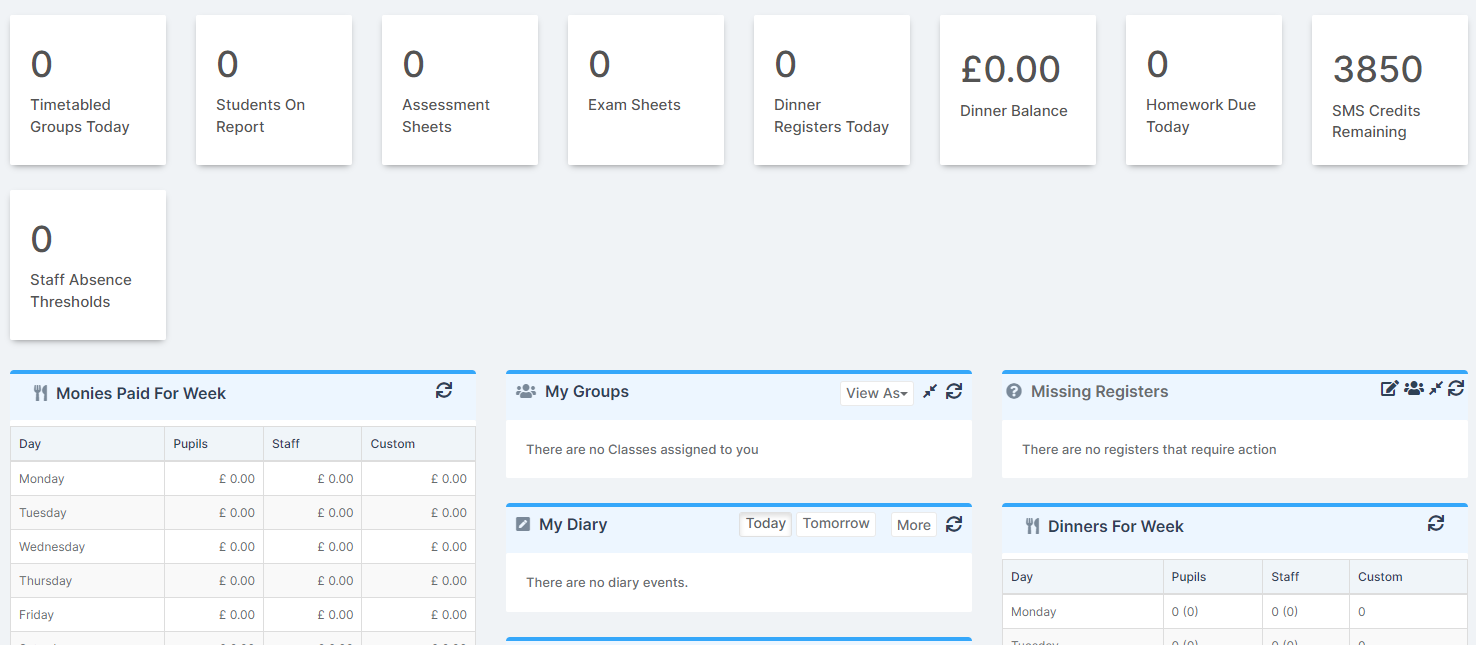
Task: Switch My Diary to Today
Action: coord(765,524)
